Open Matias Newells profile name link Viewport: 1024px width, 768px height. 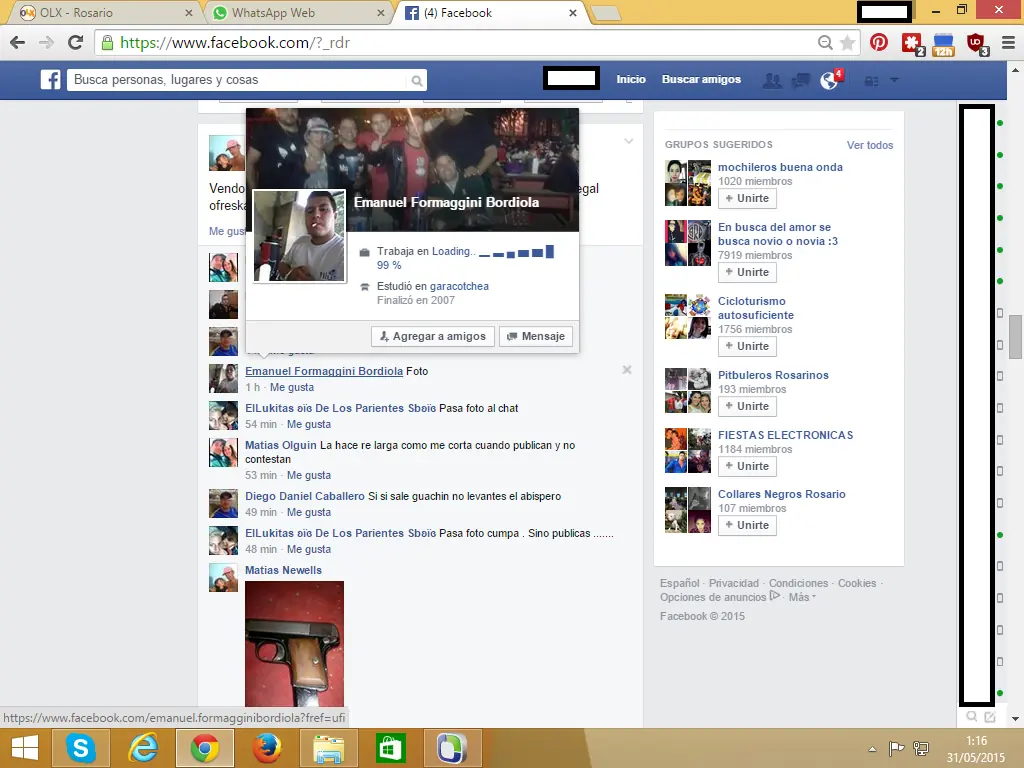tap(283, 570)
